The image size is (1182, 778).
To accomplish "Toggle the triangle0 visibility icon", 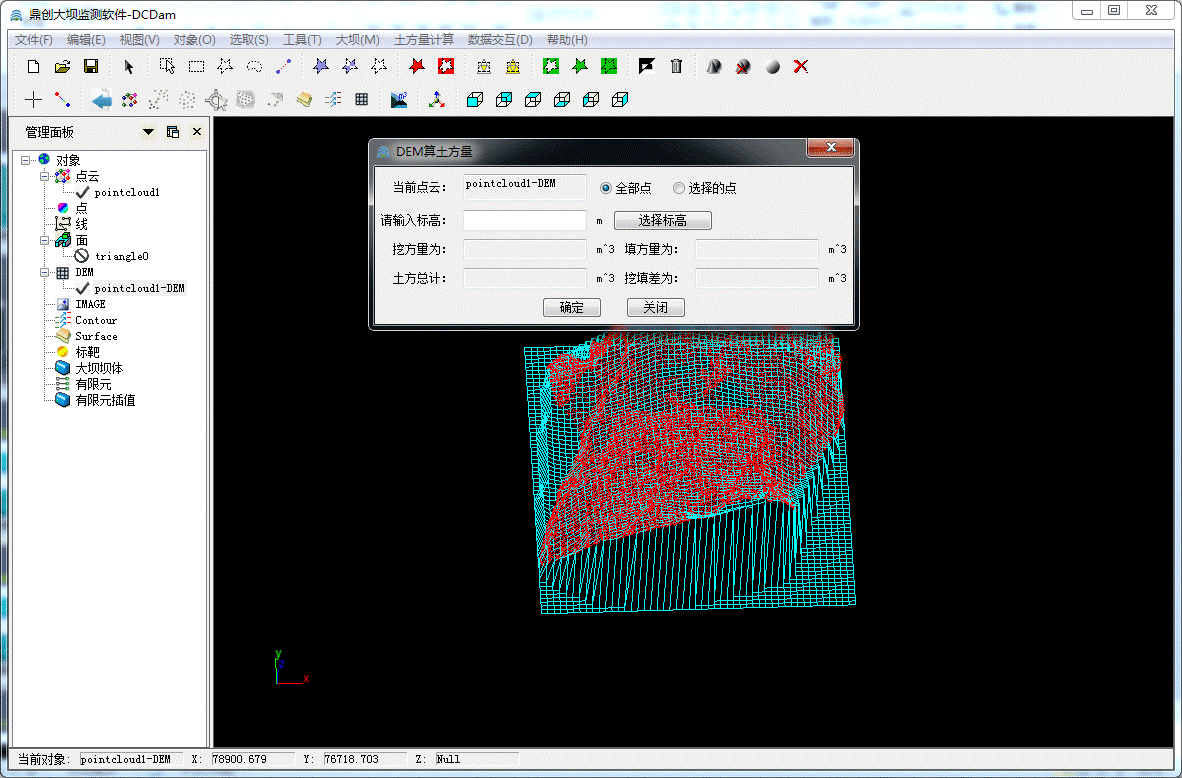I will (x=82, y=256).
